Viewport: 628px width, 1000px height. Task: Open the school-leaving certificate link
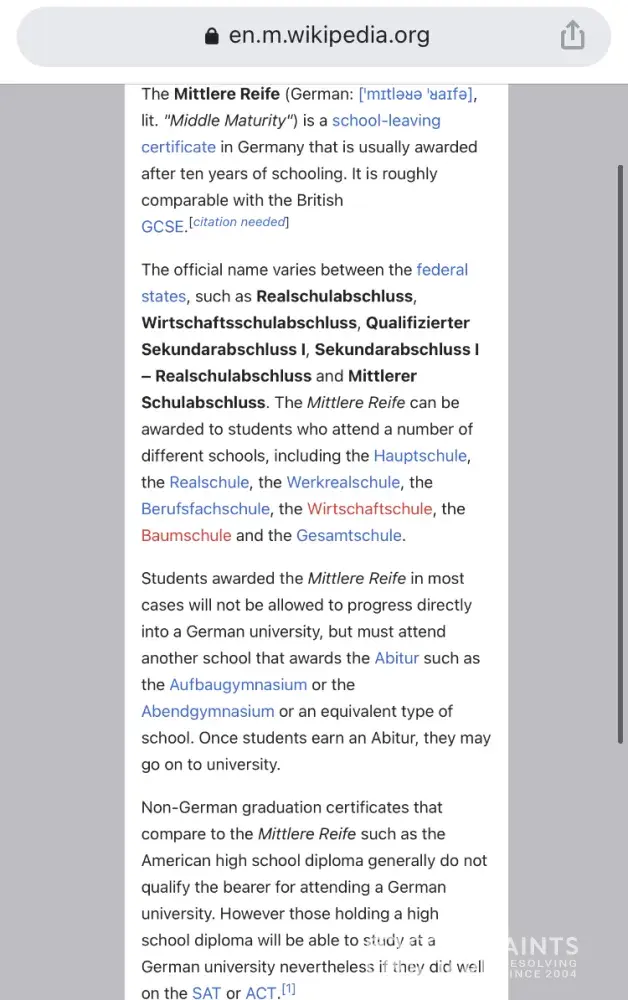point(386,121)
